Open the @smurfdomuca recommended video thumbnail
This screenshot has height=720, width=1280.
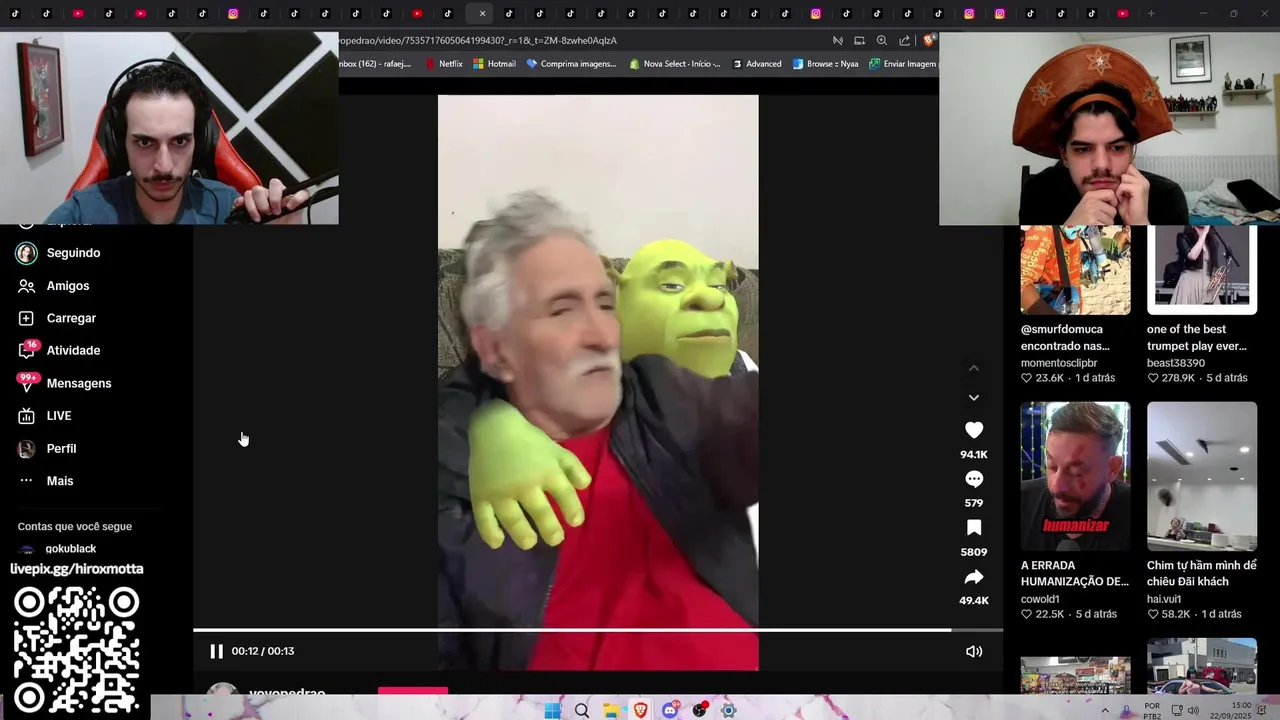(1075, 270)
